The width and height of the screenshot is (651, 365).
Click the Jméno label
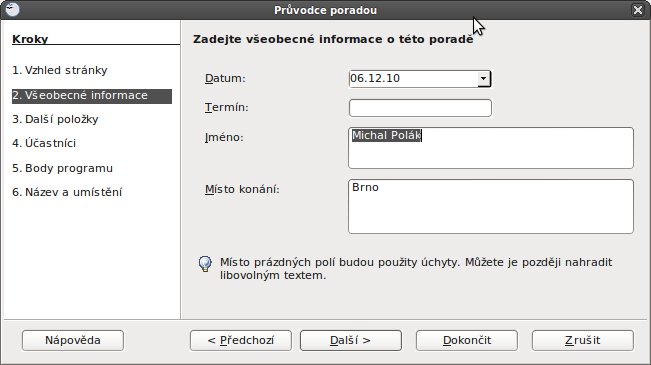pyautogui.click(x=224, y=137)
